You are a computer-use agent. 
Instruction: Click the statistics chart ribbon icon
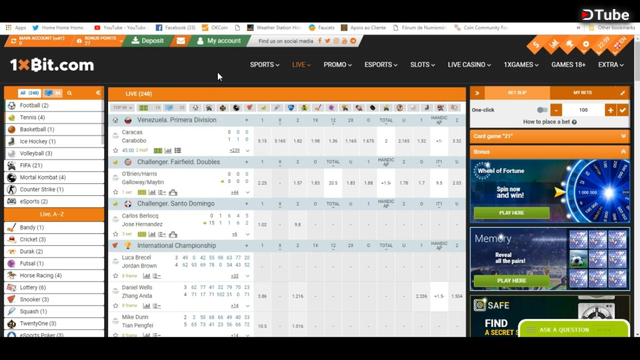point(553,43)
